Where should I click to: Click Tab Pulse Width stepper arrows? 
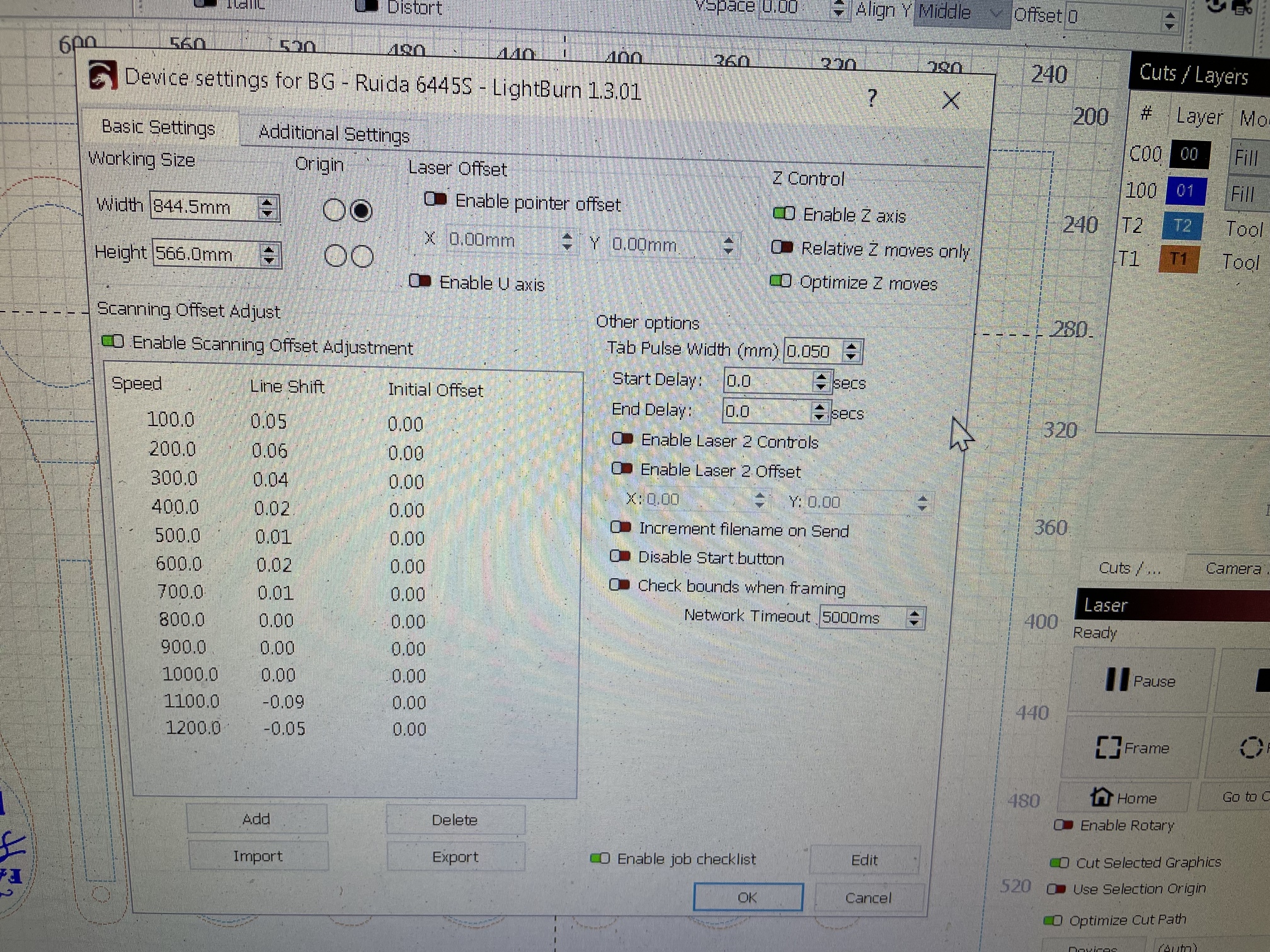pyautogui.click(x=851, y=351)
